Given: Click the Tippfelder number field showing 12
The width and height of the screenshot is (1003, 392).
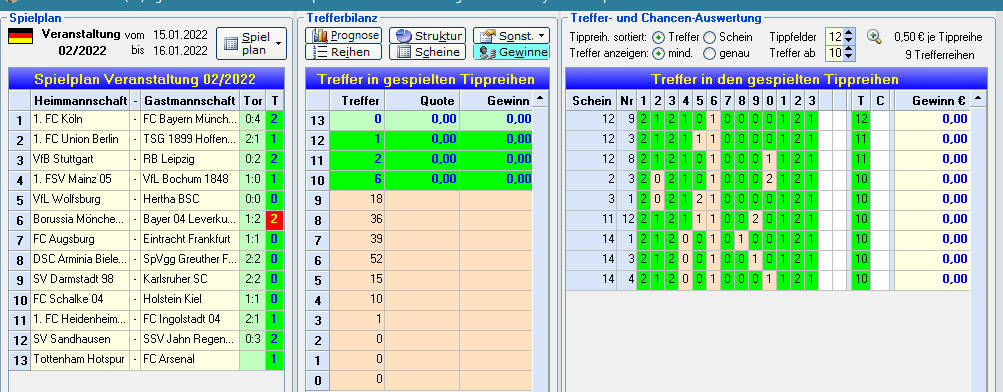Looking at the screenshot, I should (834, 36).
